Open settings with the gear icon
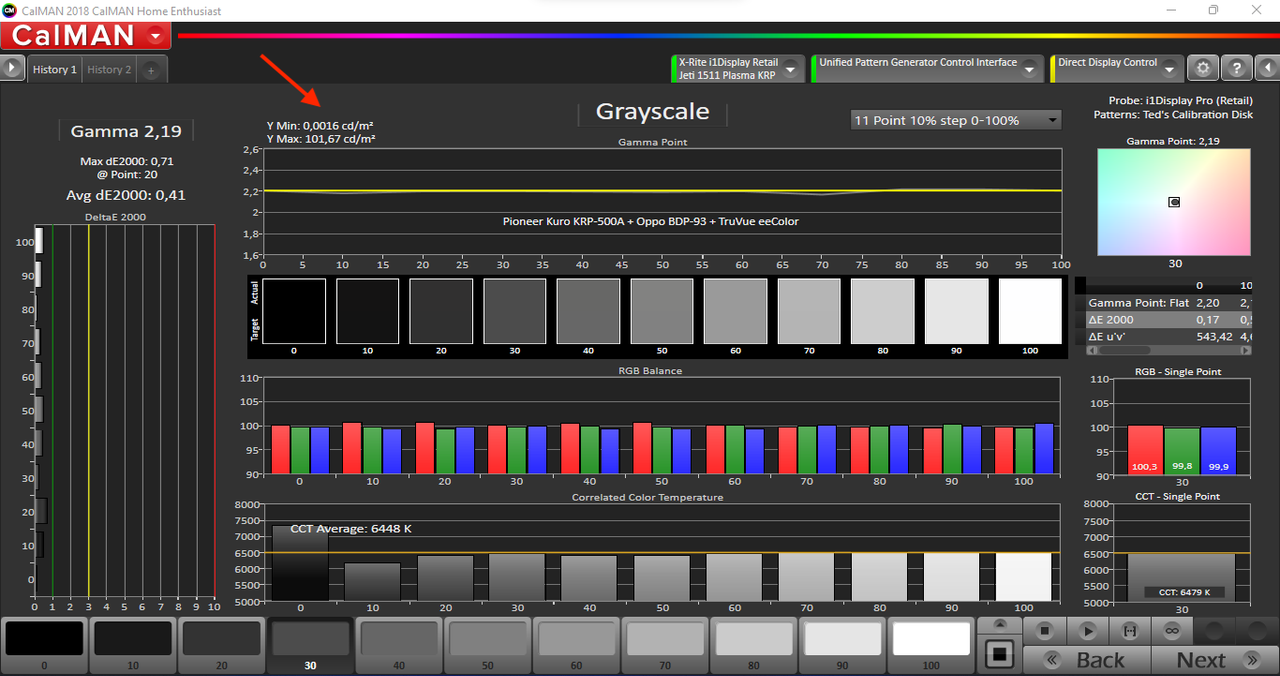The height and width of the screenshot is (676, 1280). click(x=1203, y=68)
